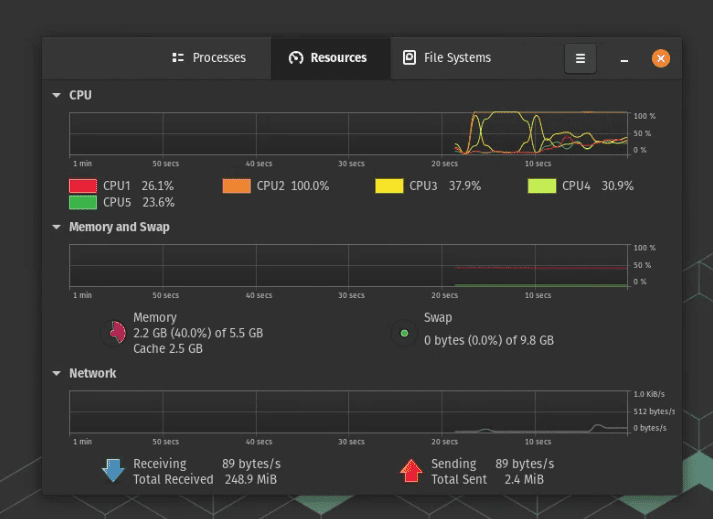Open the hamburger menu button
713x519 pixels.
click(x=580, y=58)
